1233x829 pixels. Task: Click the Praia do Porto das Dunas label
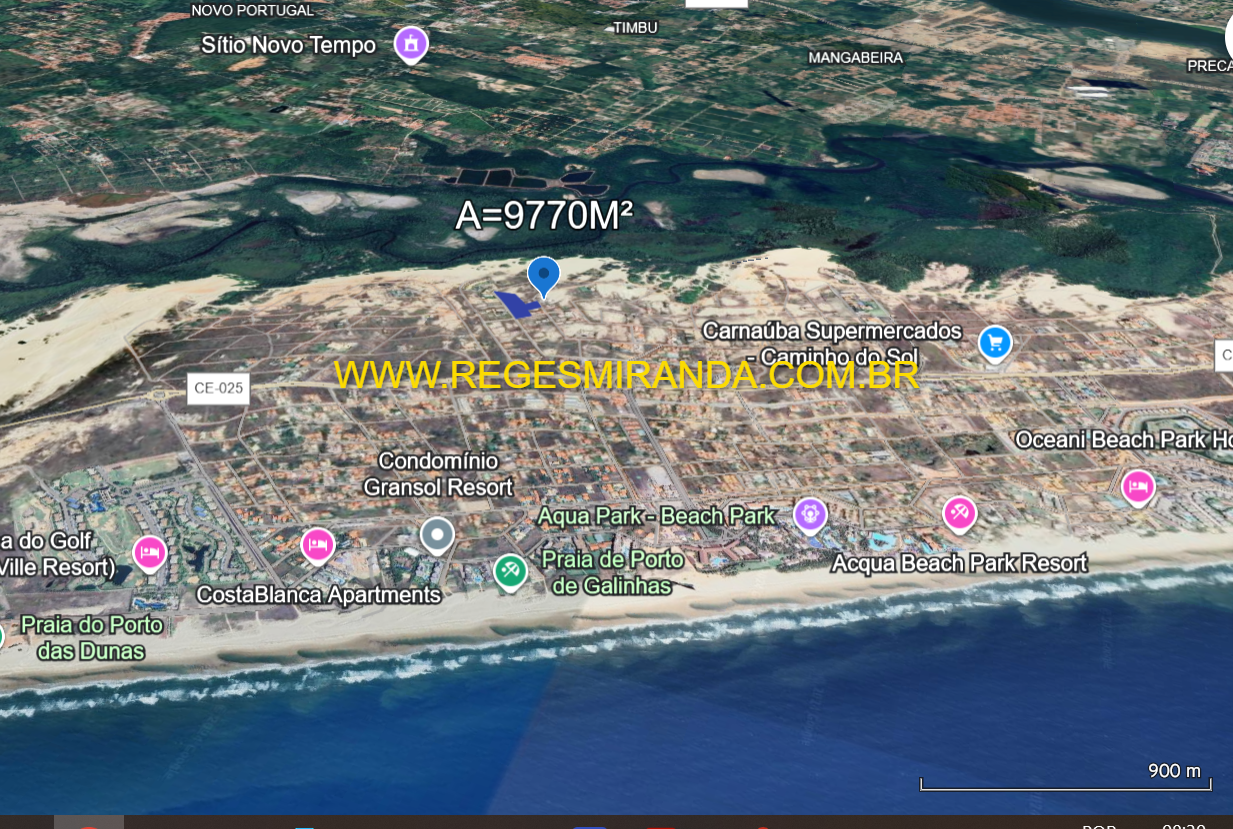click(x=92, y=637)
